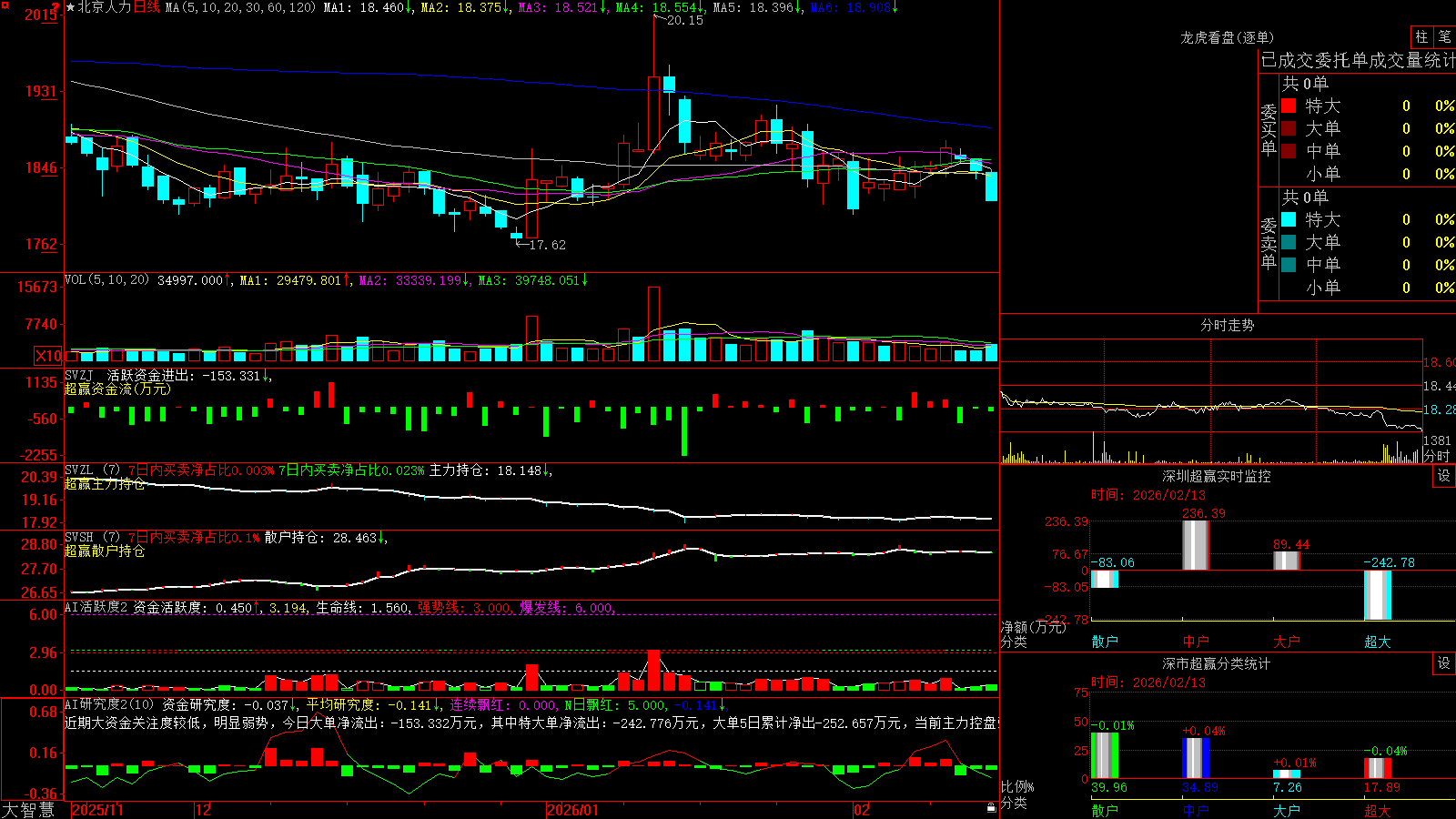The width and height of the screenshot is (1456, 819).
Task: Click the MA1: 18.460 value
Action: 364,7
